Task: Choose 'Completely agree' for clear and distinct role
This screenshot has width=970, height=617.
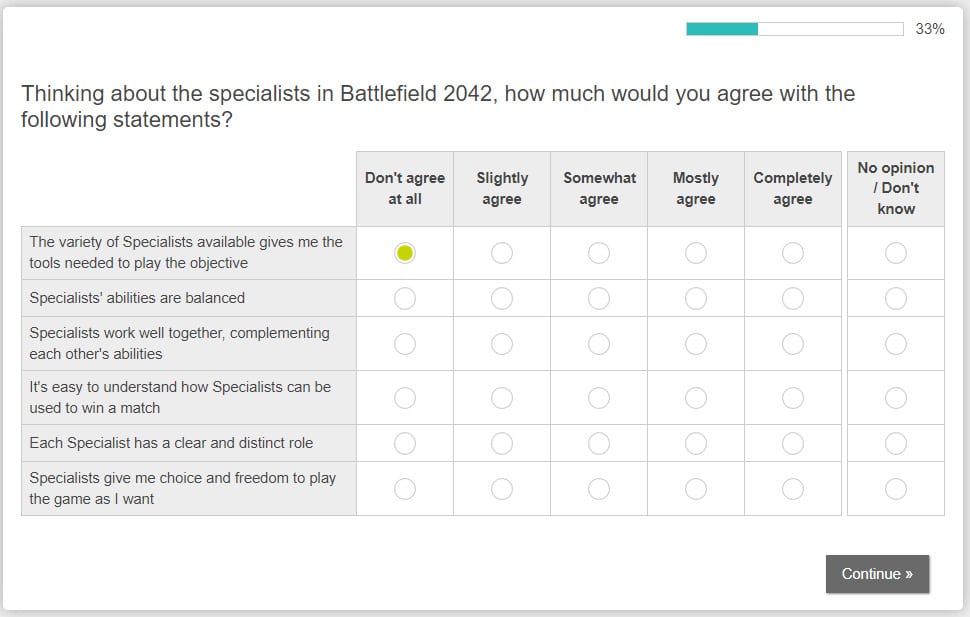Action: [x=793, y=443]
